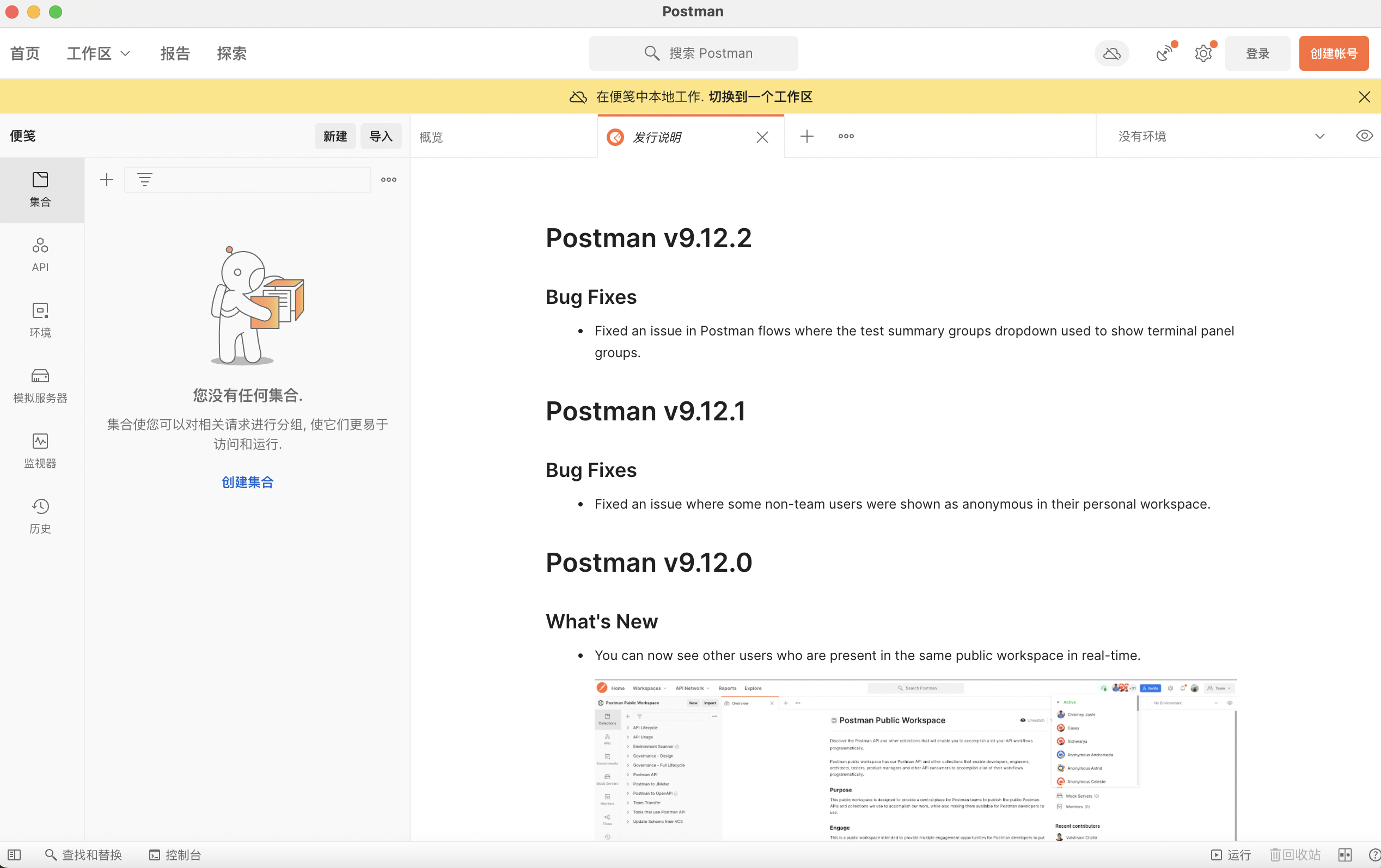
Task: Click the cloud sync status icon
Action: pos(1111,53)
